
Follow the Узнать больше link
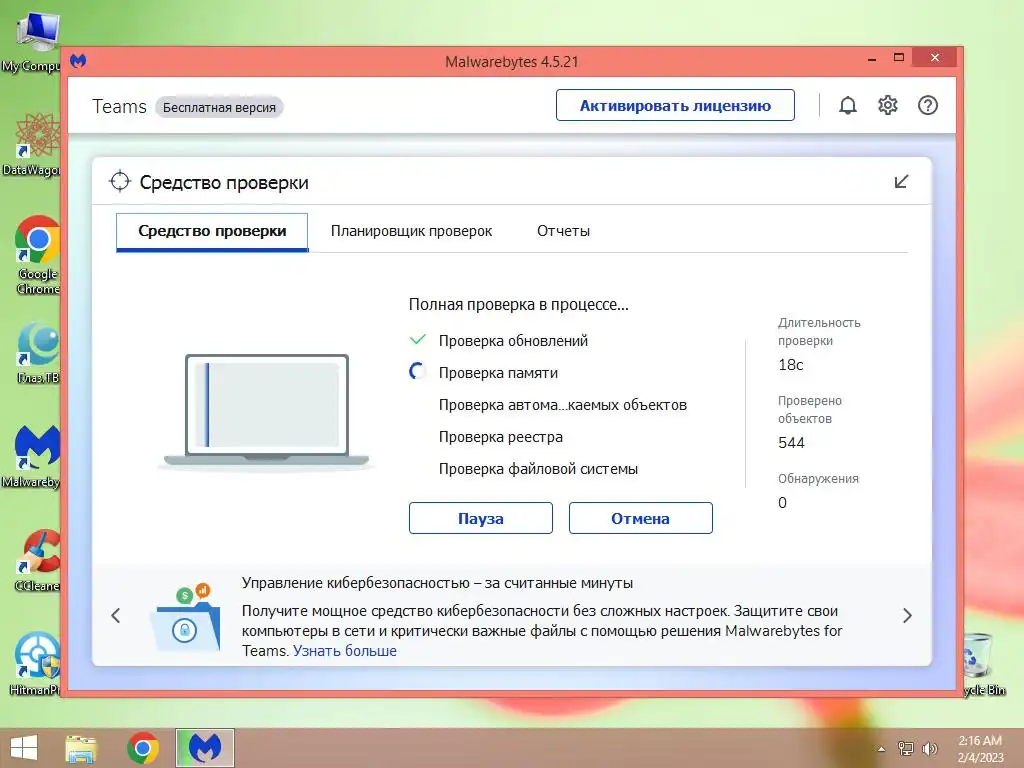tap(345, 650)
